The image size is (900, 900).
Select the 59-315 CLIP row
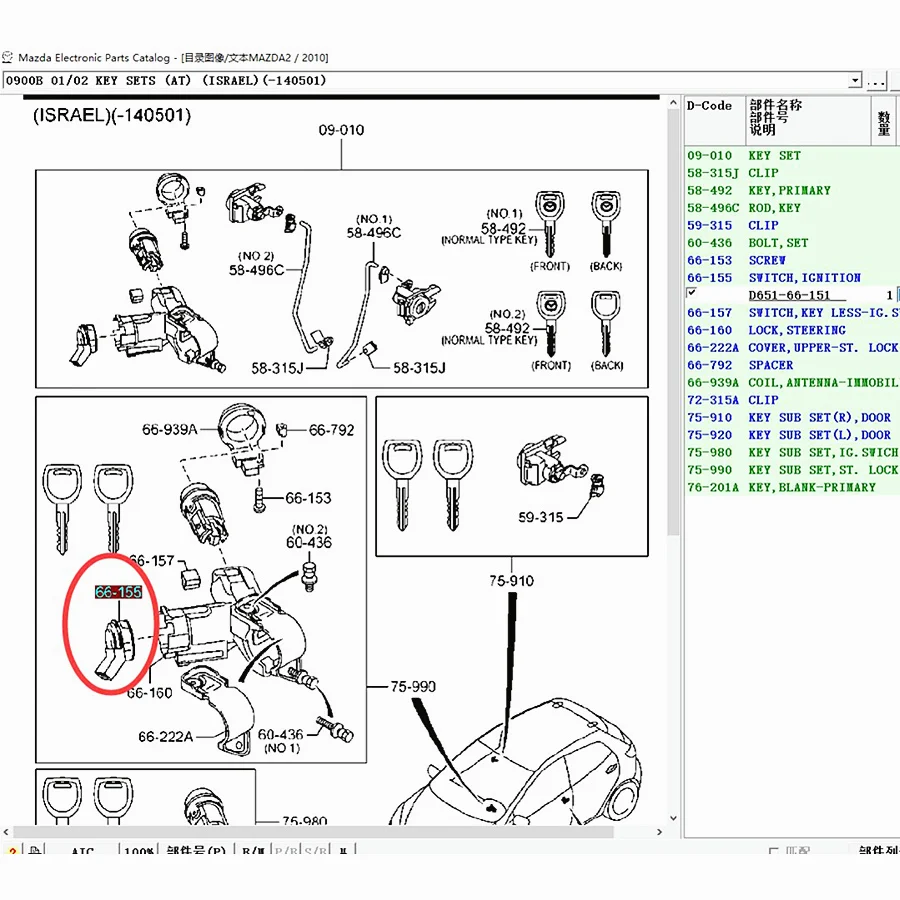[x=792, y=226]
